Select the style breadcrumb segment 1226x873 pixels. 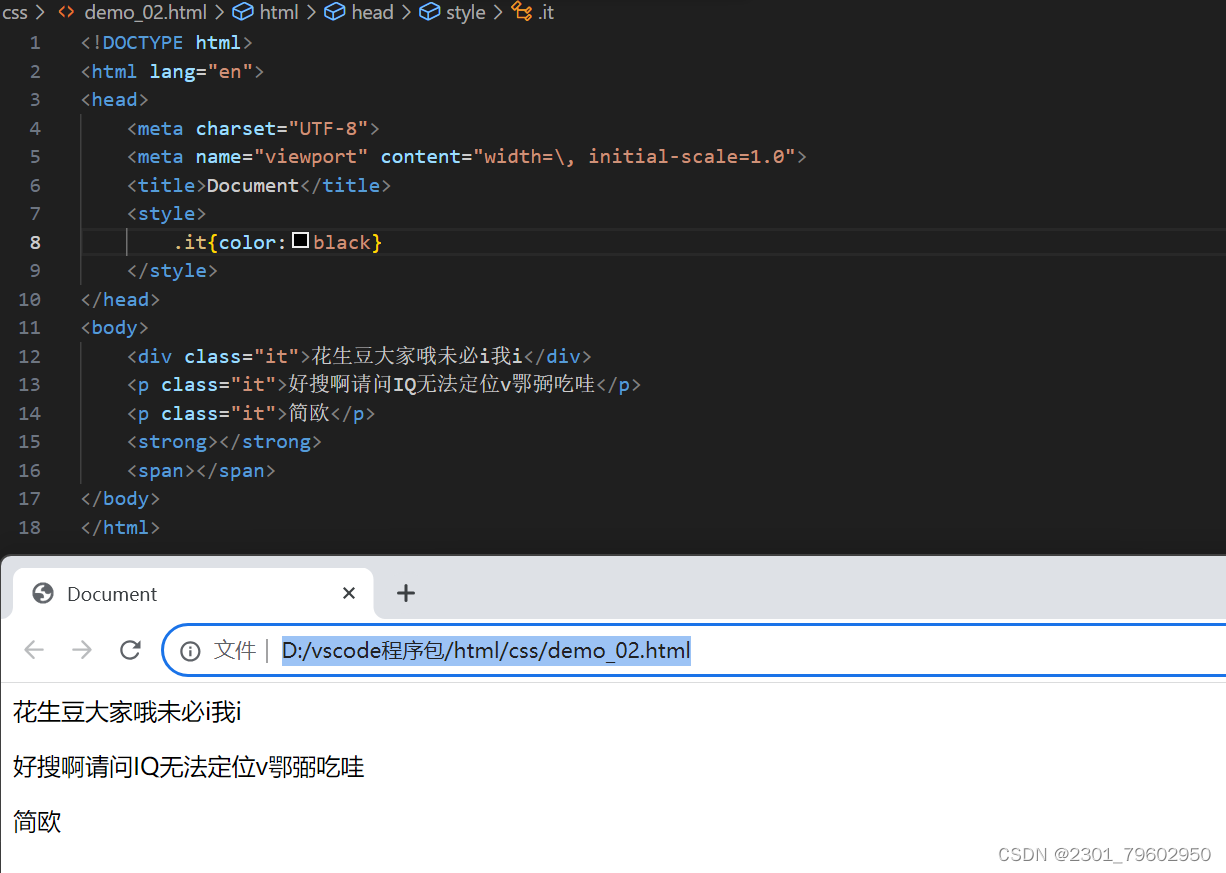pos(466,13)
